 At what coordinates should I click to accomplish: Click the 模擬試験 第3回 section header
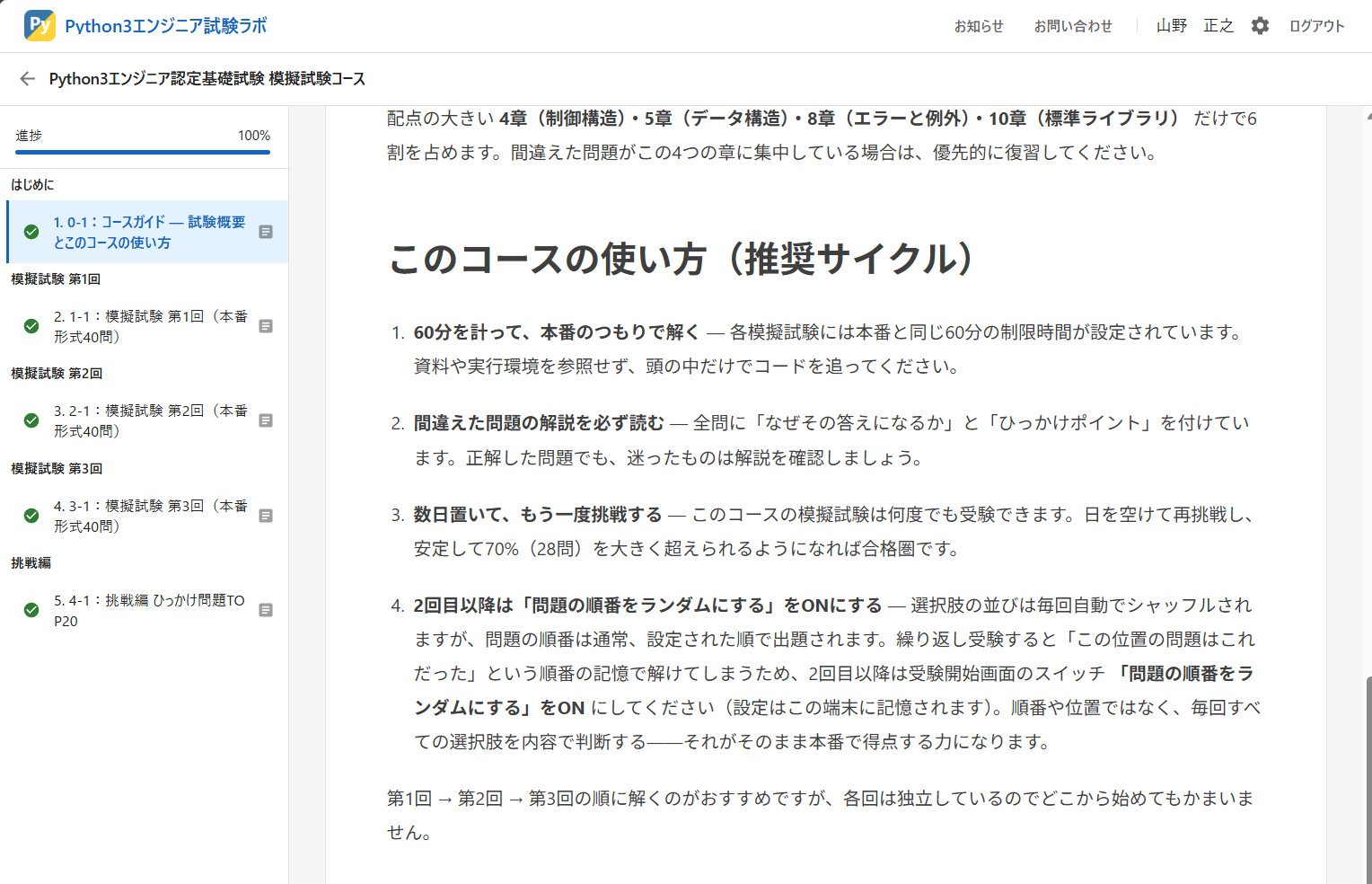coord(57,469)
